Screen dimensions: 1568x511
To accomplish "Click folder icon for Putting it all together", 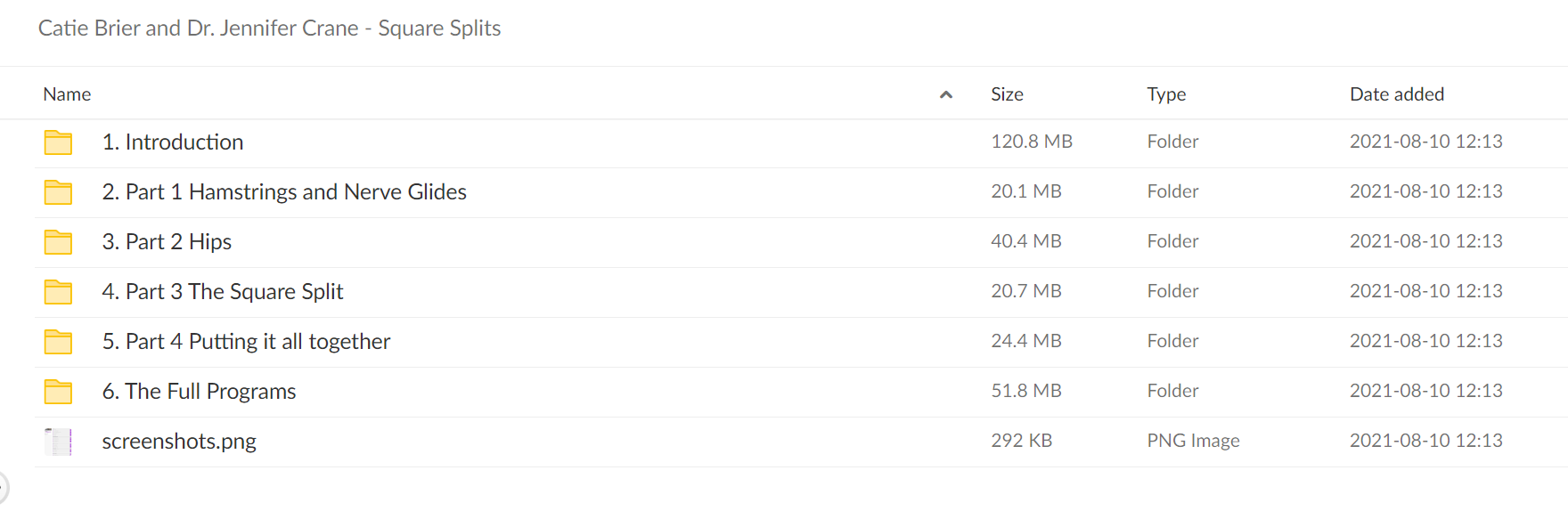I will pos(58,342).
